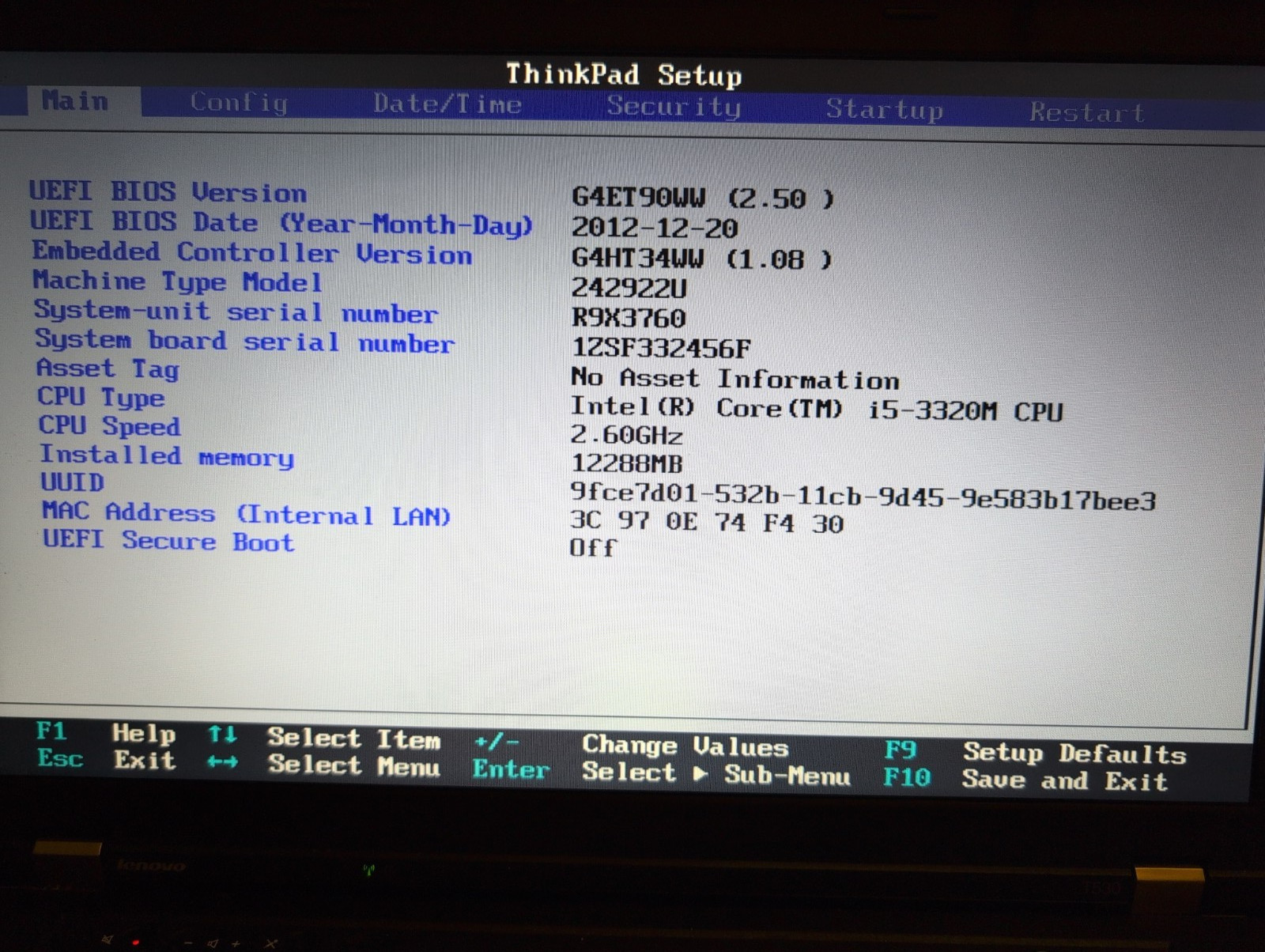Click the Select Menu text

353,765
